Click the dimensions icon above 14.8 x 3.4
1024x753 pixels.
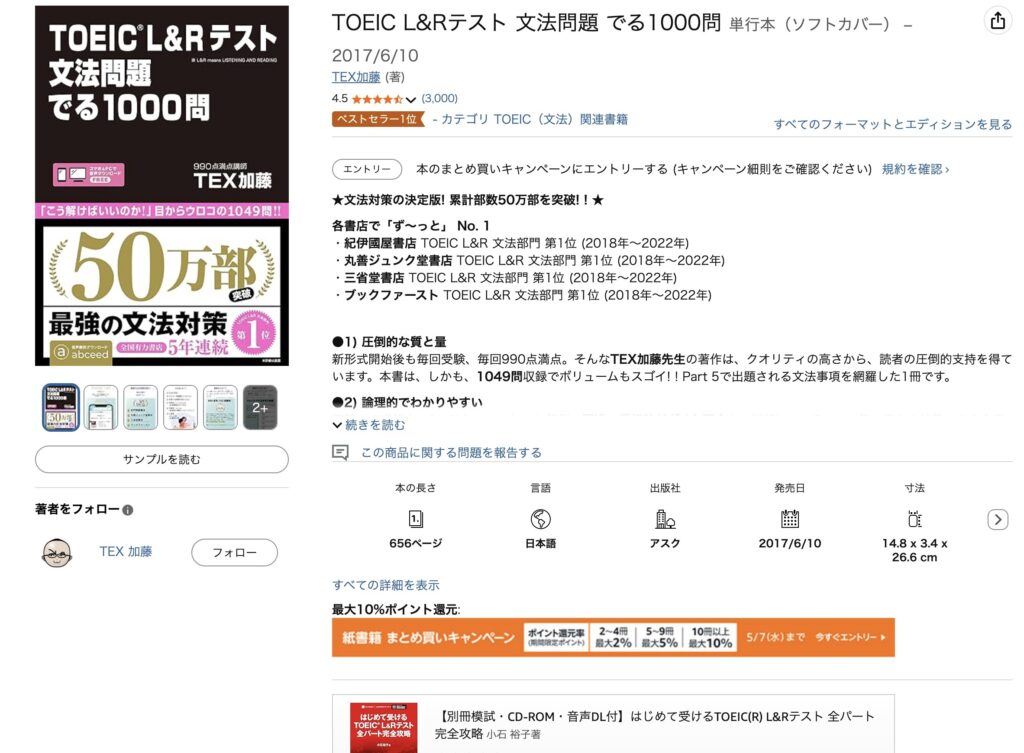click(914, 519)
